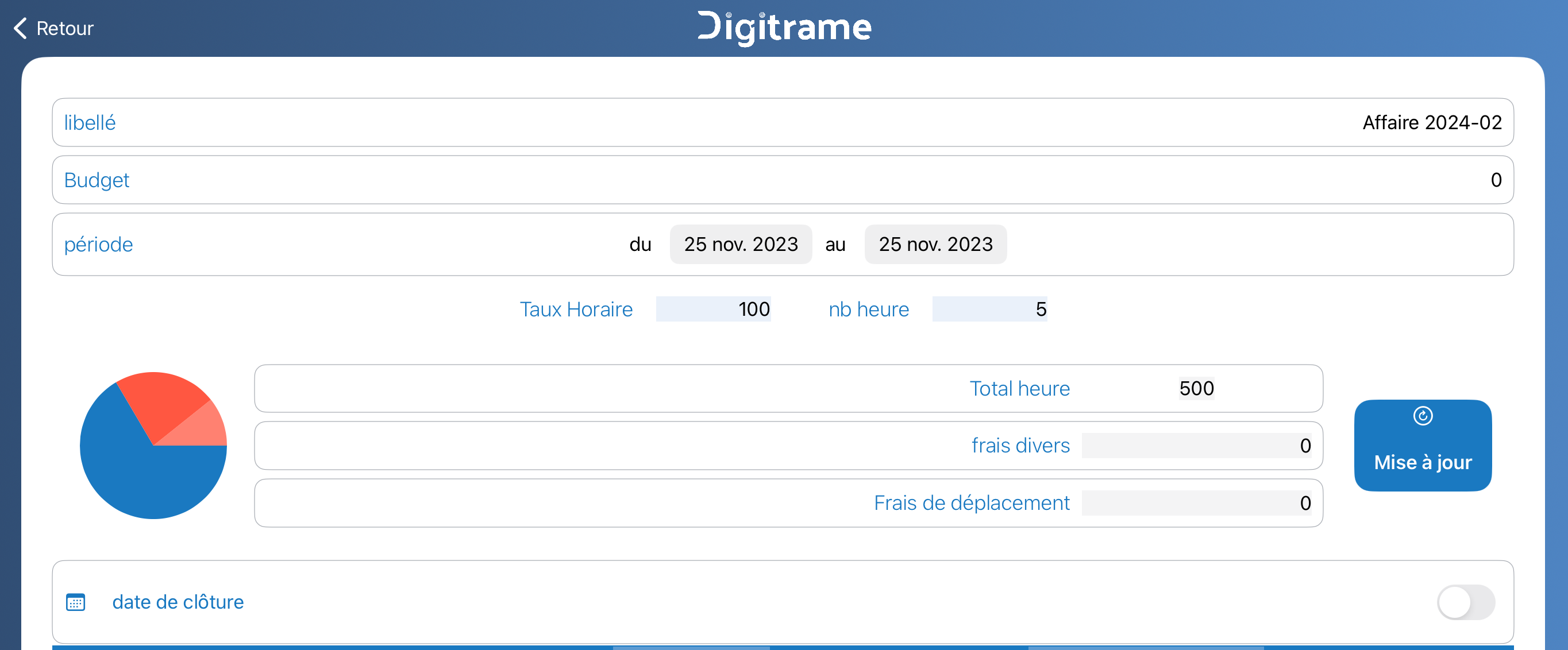Screen dimensions: 1568x650
Task: Edit the frais divers amount field
Action: (x=1197, y=446)
